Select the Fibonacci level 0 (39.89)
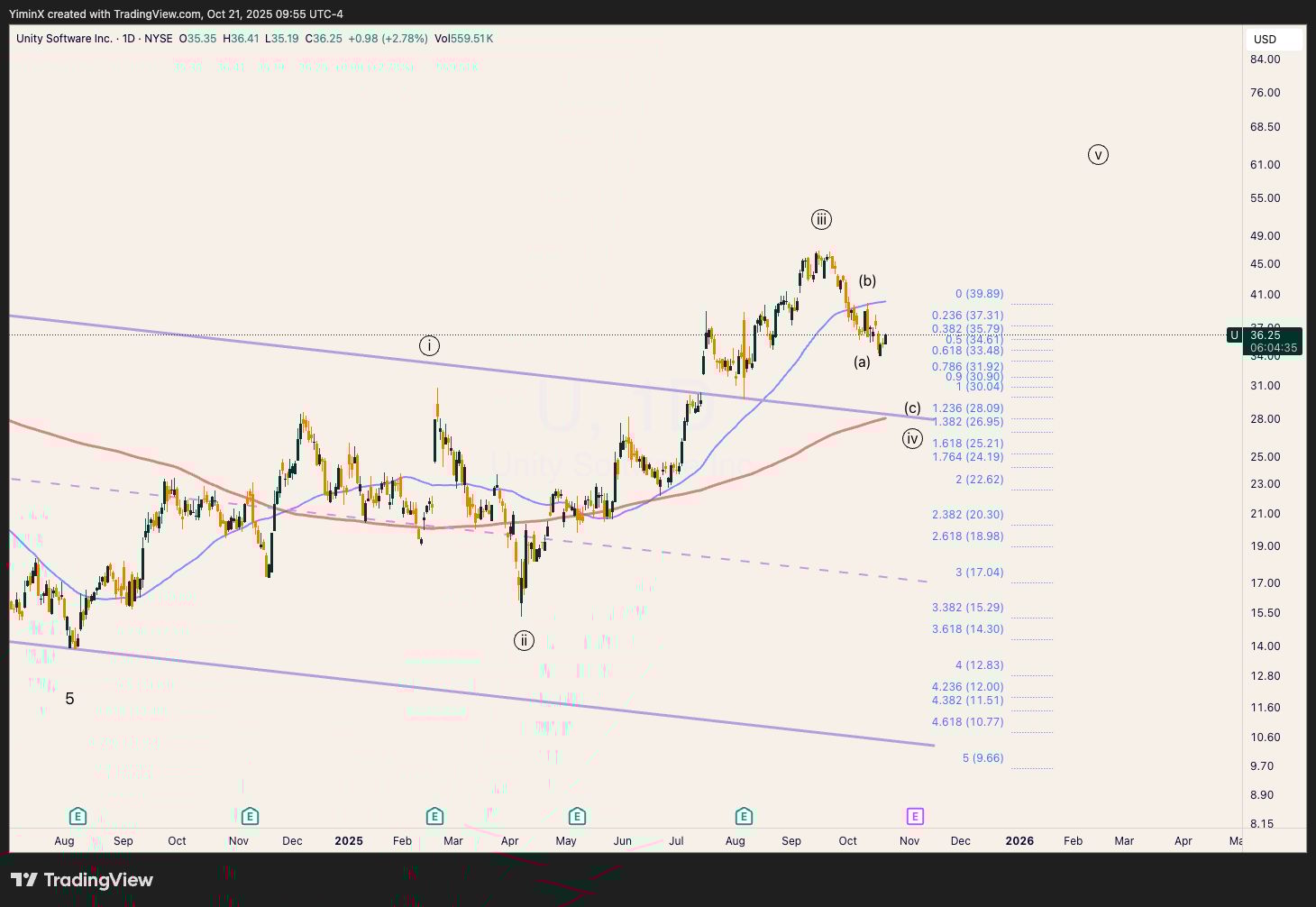The height and width of the screenshot is (907, 1316). (979, 294)
